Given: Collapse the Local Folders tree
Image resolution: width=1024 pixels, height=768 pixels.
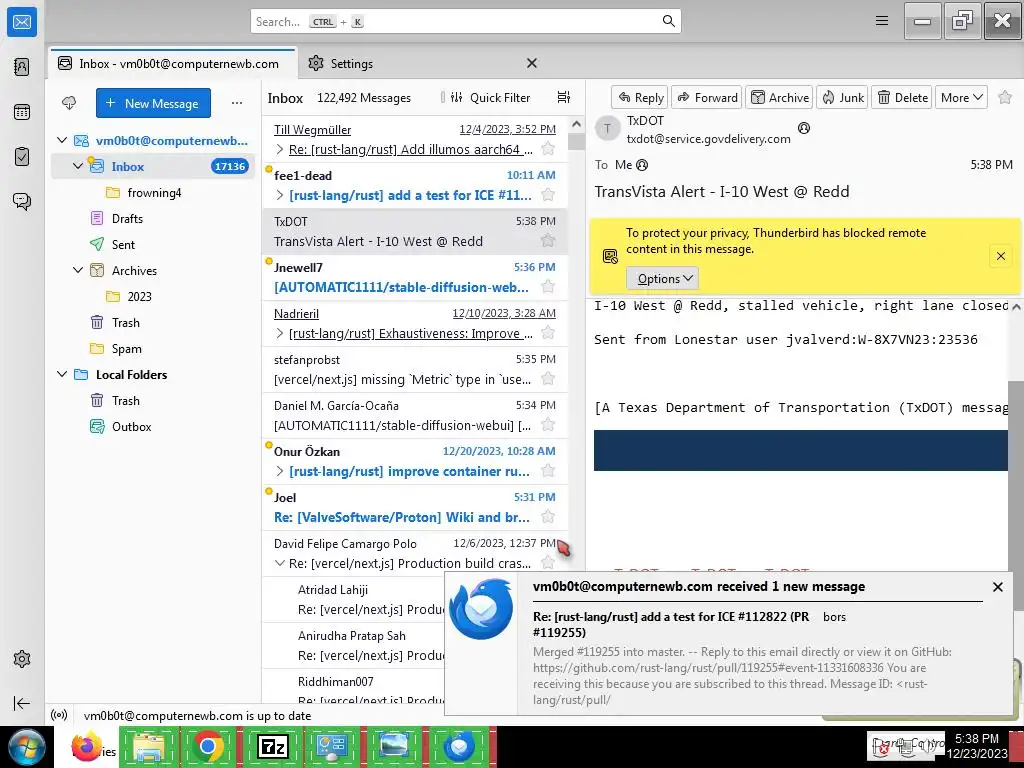Looking at the screenshot, I should pos(62,375).
